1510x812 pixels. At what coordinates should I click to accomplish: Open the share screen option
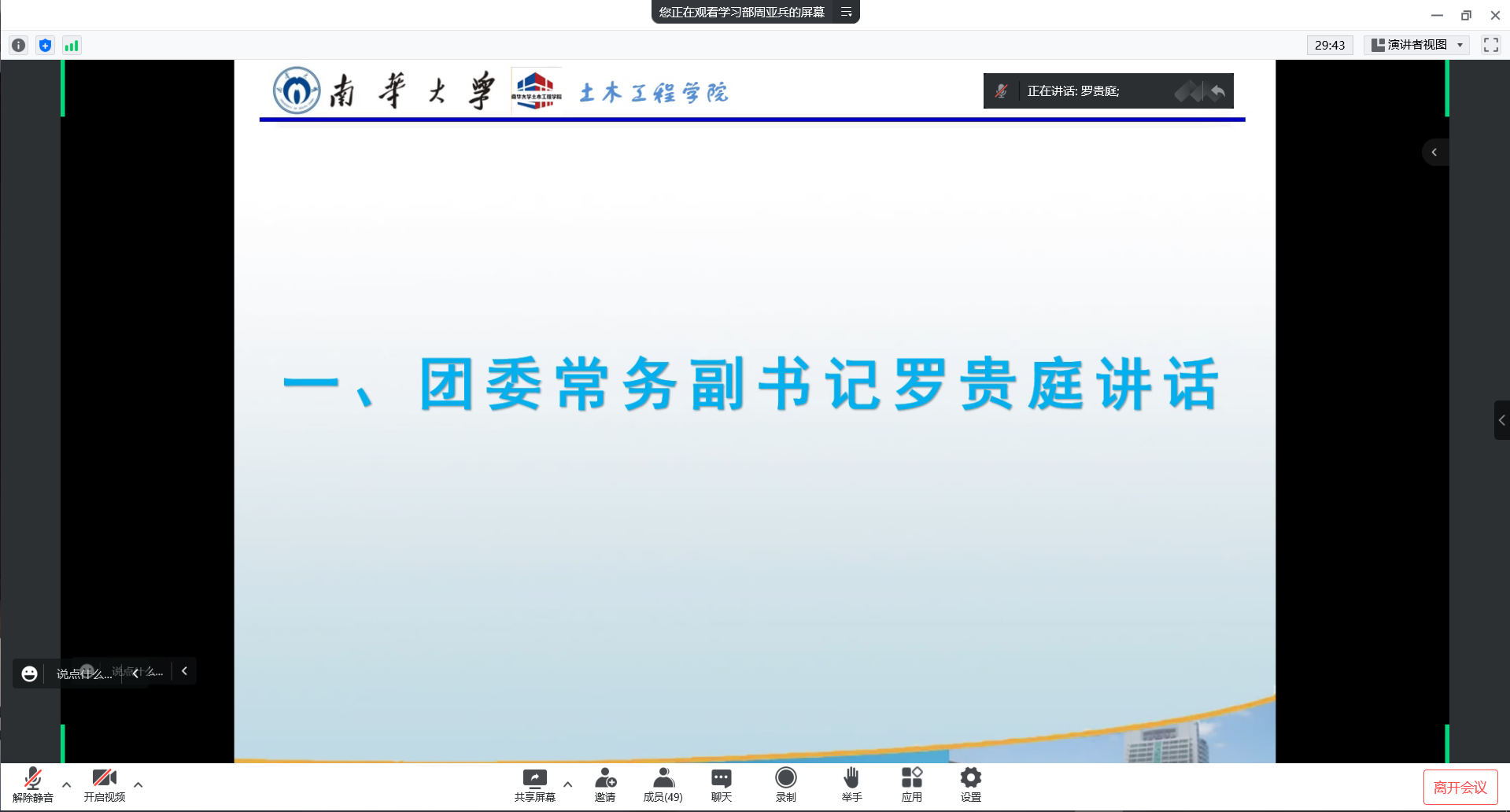(x=534, y=784)
